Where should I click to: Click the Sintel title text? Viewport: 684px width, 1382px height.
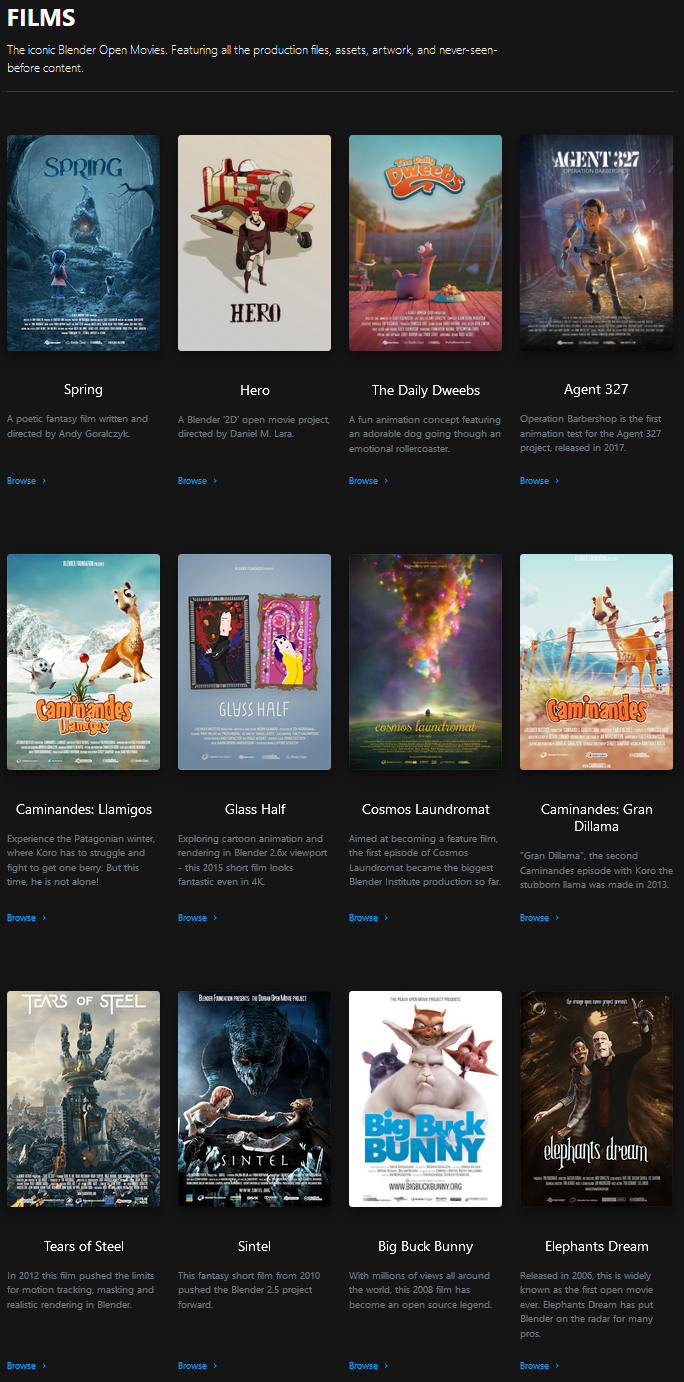coord(254,1246)
